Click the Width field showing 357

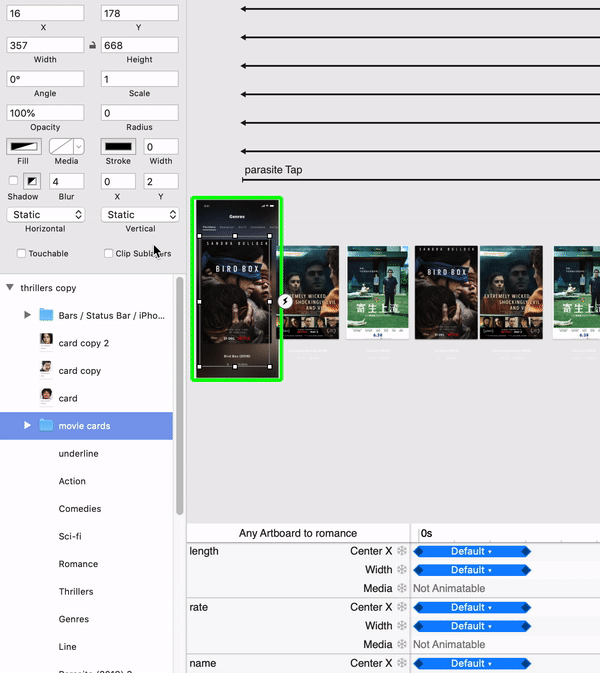(x=45, y=45)
